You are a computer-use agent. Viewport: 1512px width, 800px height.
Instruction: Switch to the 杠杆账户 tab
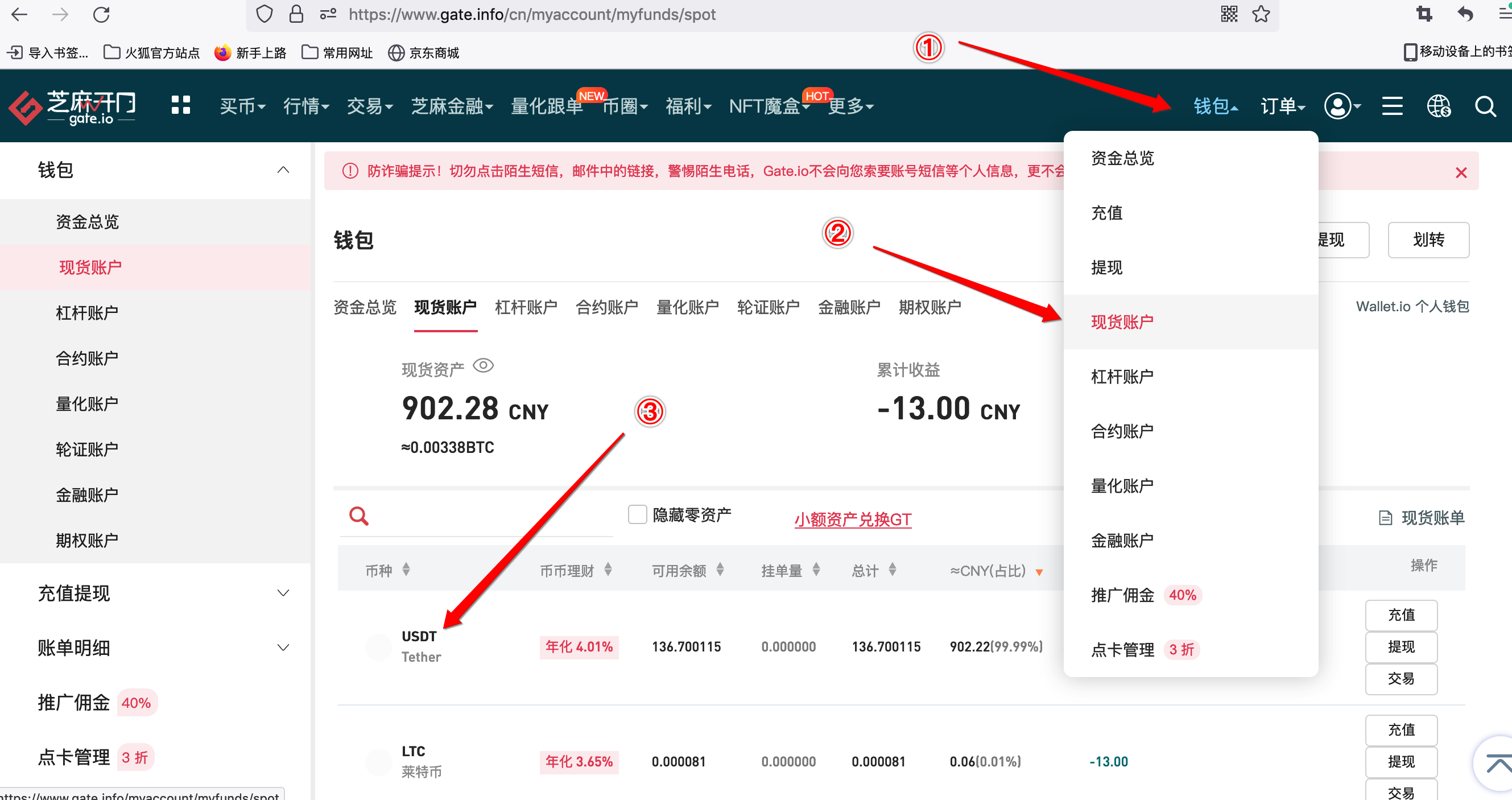click(526, 307)
